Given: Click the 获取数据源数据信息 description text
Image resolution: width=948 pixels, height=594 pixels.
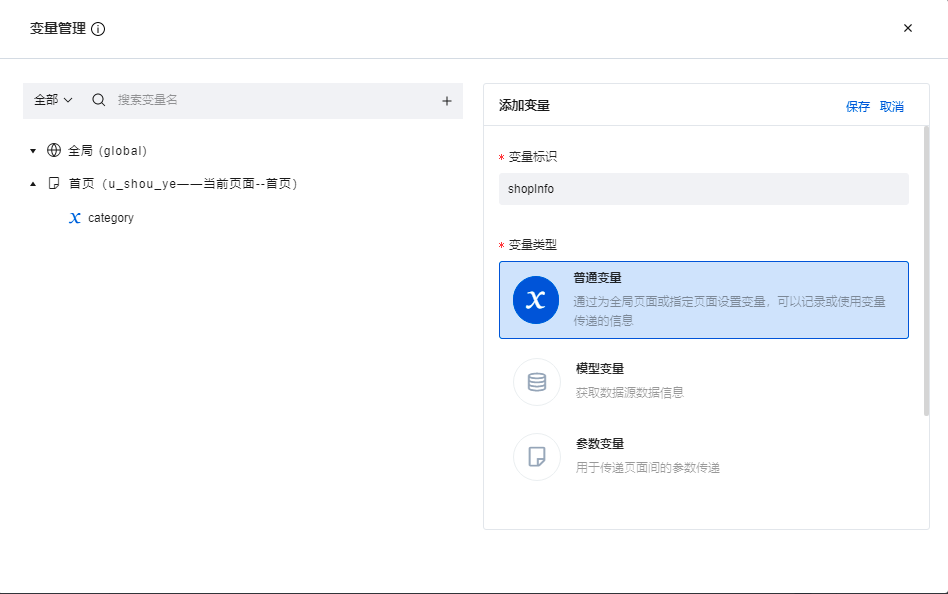Looking at the screenshot, I should tap(629, 393).
